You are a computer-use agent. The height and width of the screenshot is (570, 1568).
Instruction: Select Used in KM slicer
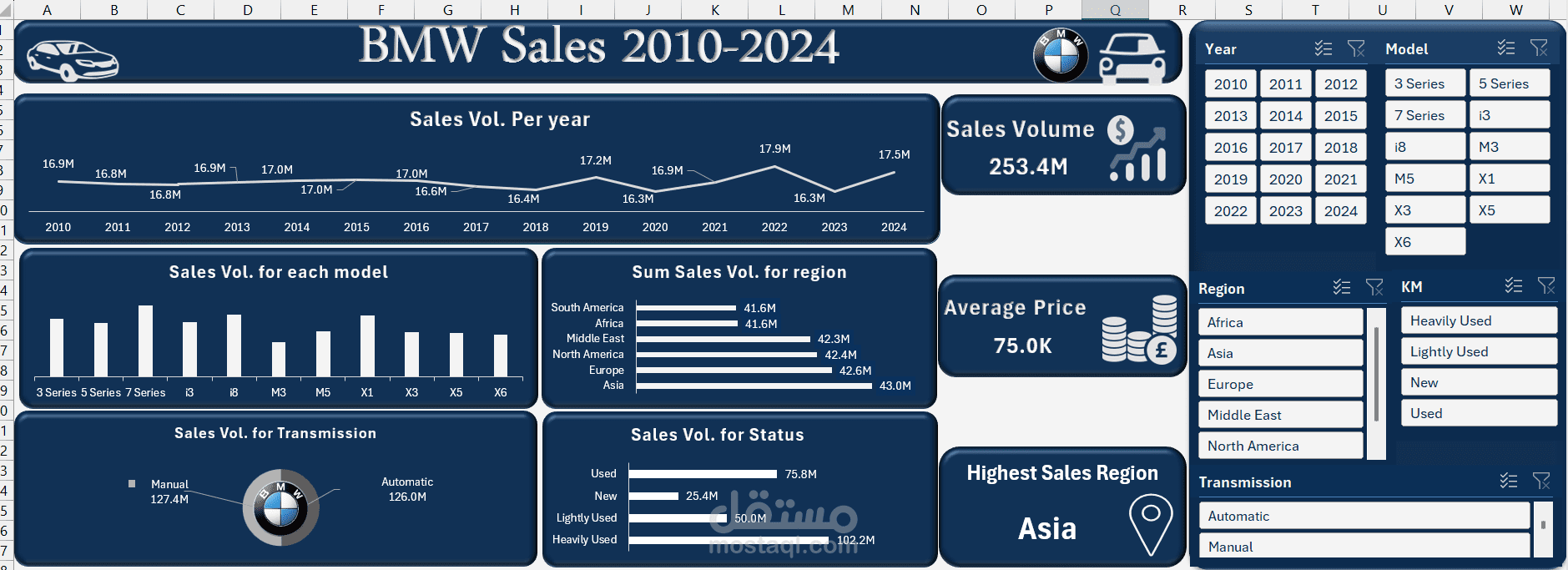pos(1479,413)
